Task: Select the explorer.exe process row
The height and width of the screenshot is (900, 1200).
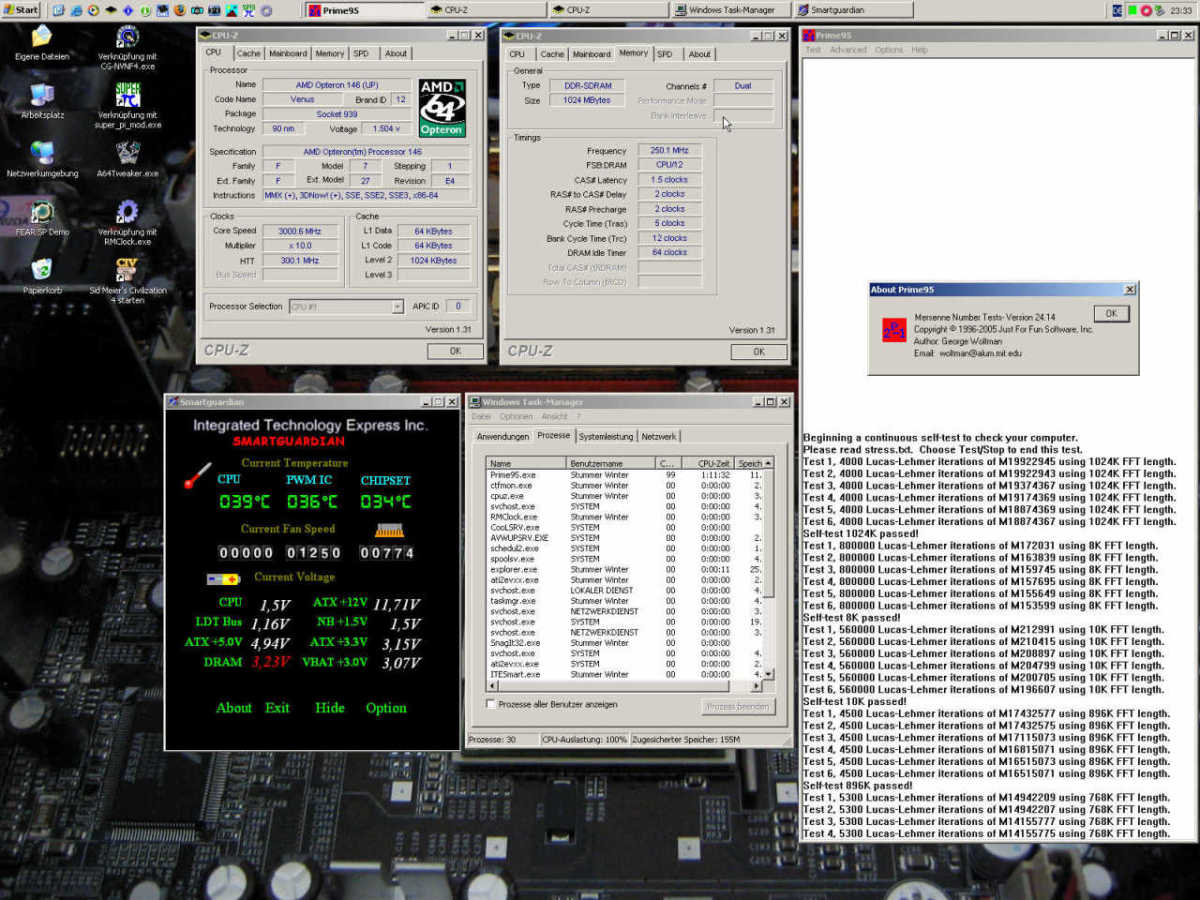Action: tap(625, 569)
